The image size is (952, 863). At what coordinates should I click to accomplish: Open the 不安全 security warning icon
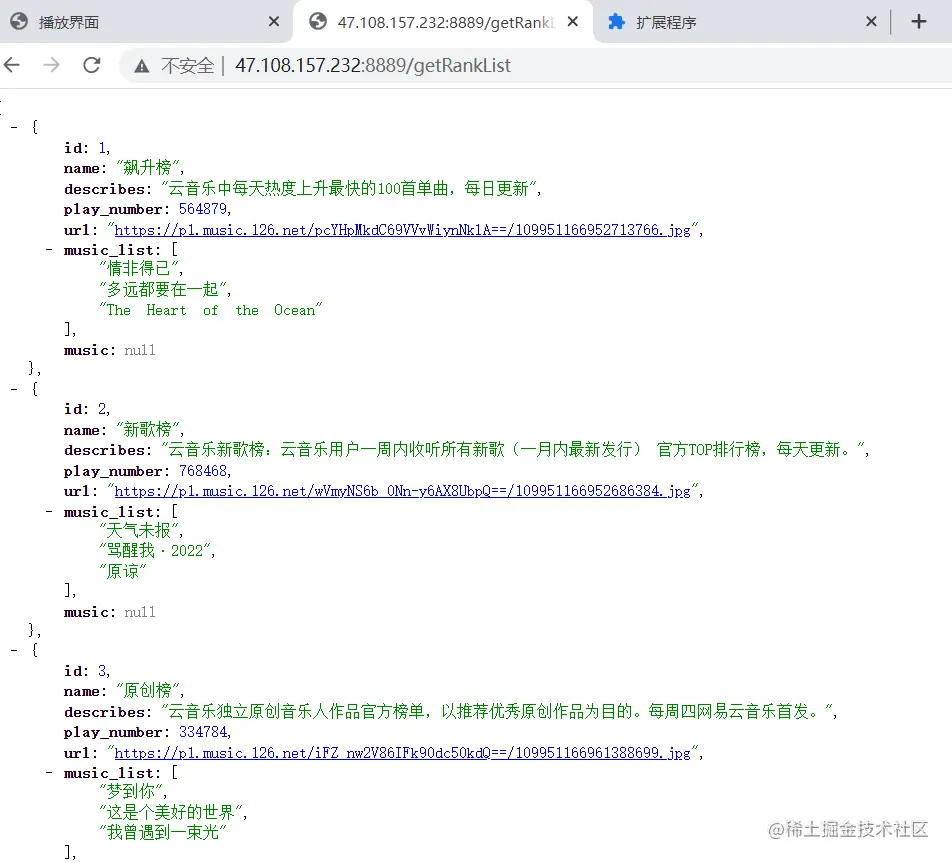pyautogui.click(x=141, y=66)
